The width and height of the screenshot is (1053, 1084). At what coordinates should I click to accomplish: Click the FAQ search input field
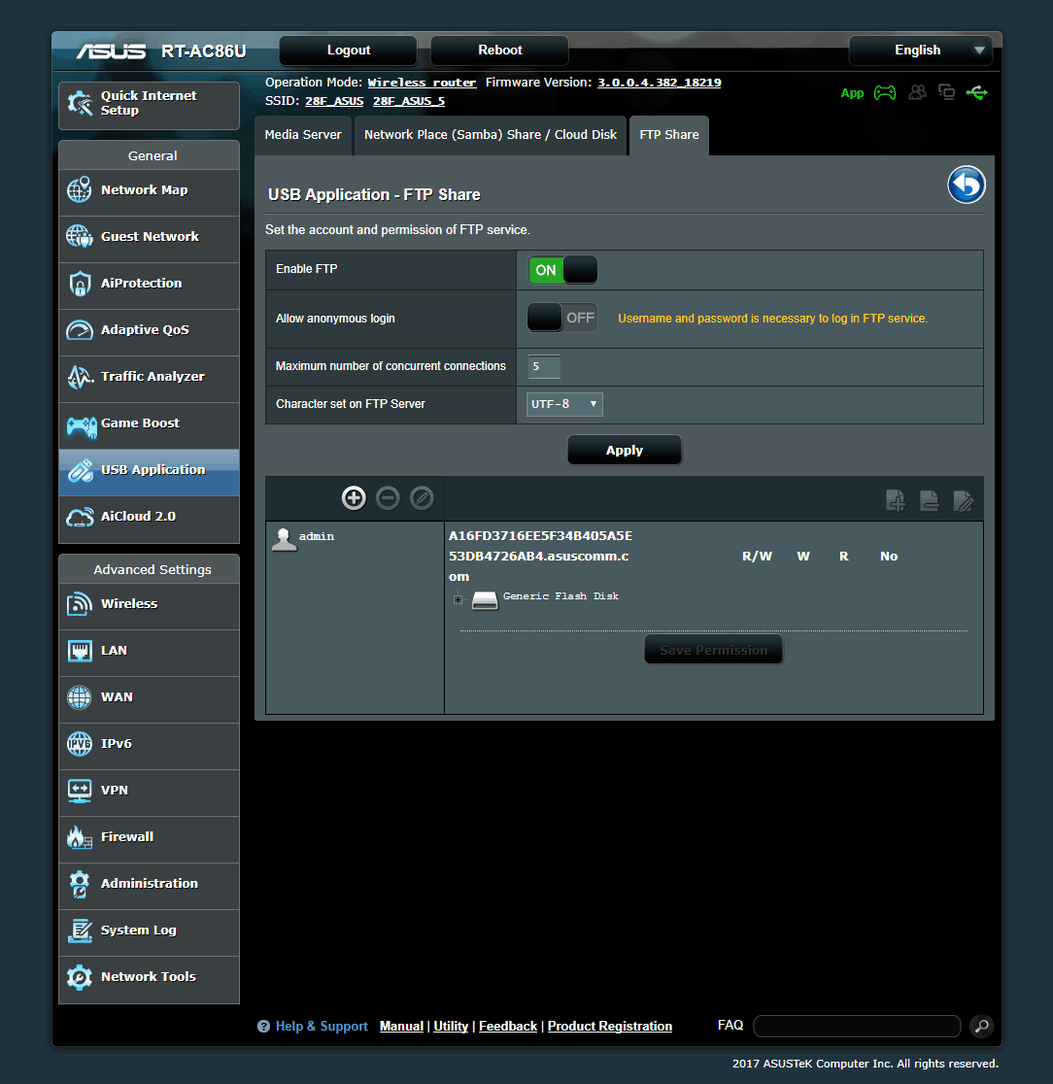click(x=857, y=1027)
